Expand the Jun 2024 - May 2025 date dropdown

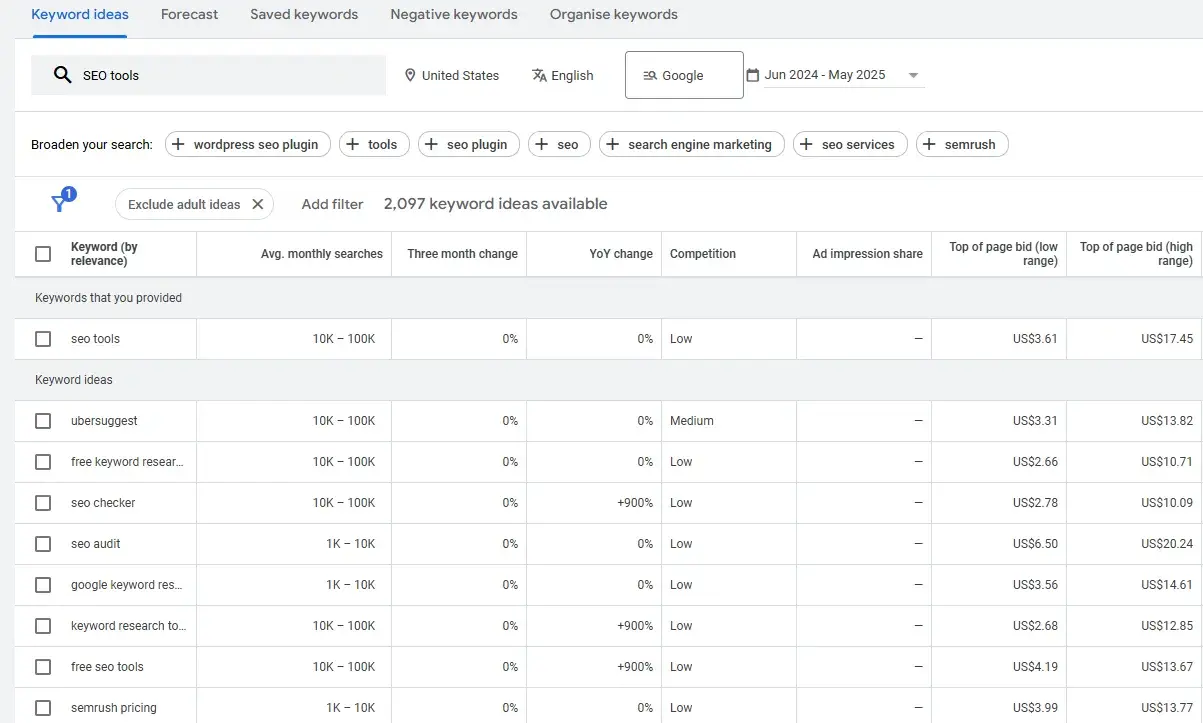coord(913,74)
